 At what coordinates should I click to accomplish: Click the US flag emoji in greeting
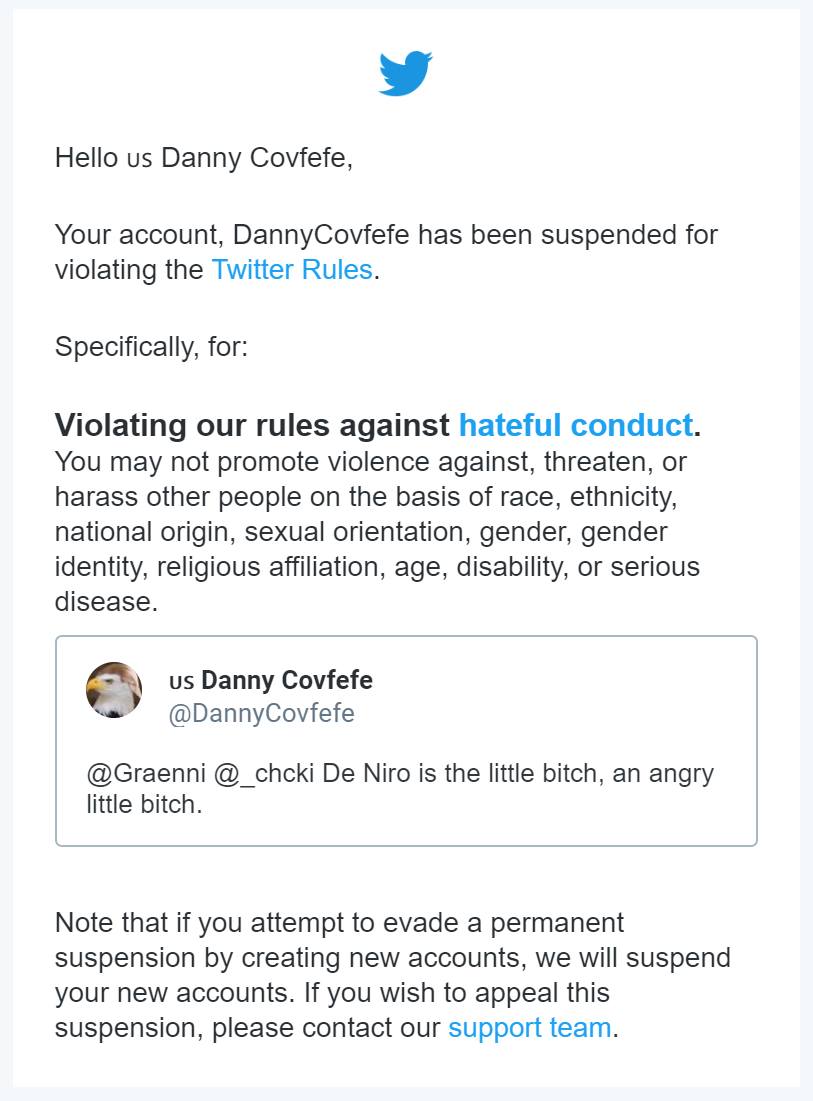[x=140, y=159]
